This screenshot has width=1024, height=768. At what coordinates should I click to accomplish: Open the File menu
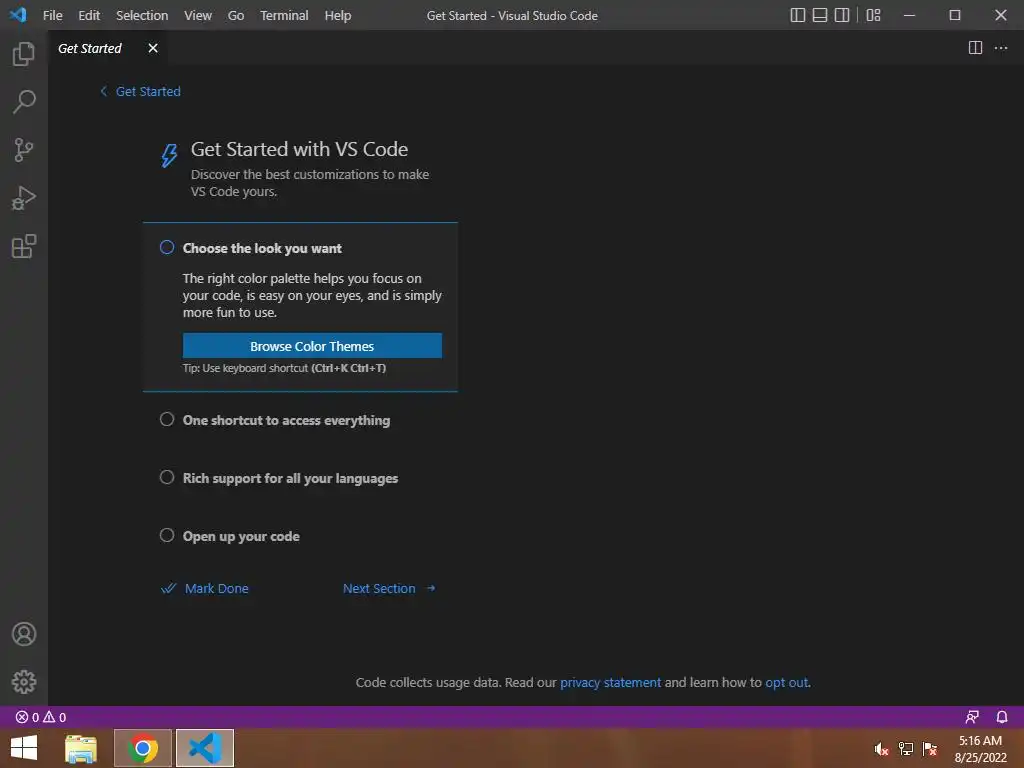pos(52,15)
